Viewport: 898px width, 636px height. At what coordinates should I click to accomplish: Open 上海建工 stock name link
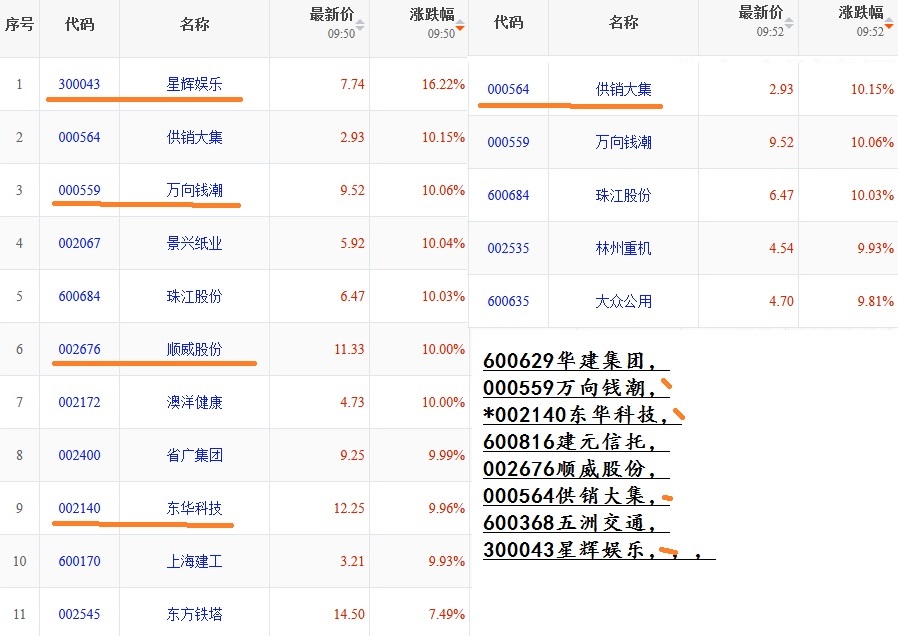tap(194, 562)
